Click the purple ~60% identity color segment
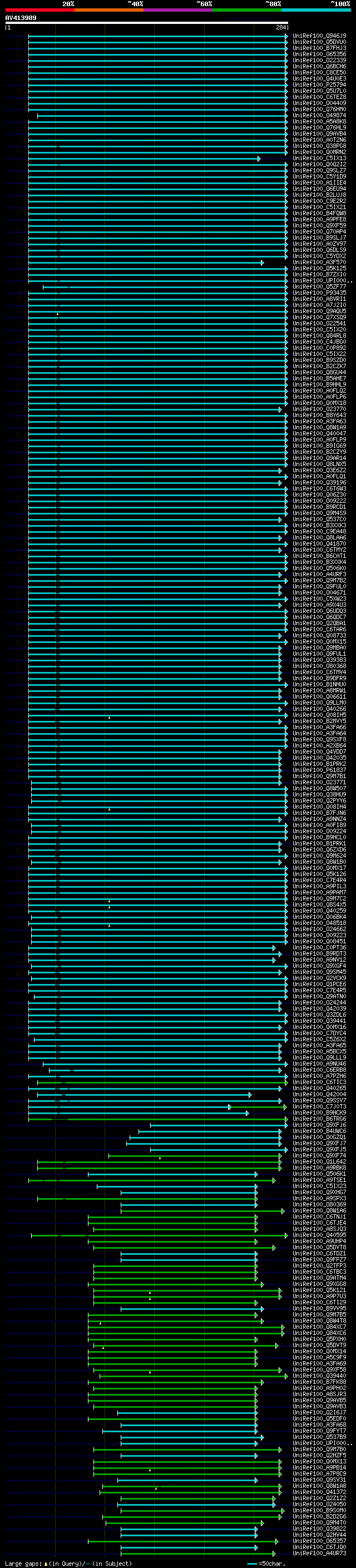356x1568 pixels. (179, 10)
